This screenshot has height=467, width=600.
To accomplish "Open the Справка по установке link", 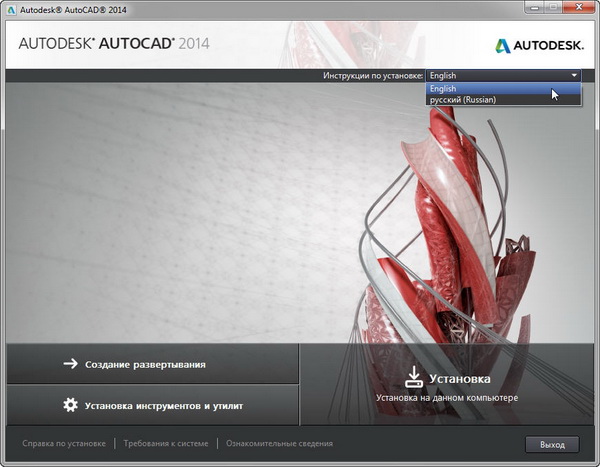I will point(64,443).
